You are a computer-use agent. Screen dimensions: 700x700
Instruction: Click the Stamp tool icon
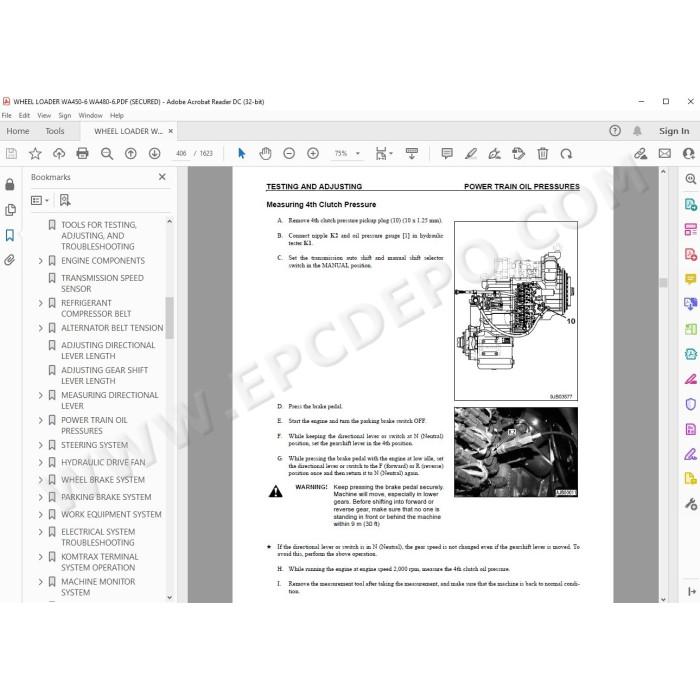pos(518,154)
